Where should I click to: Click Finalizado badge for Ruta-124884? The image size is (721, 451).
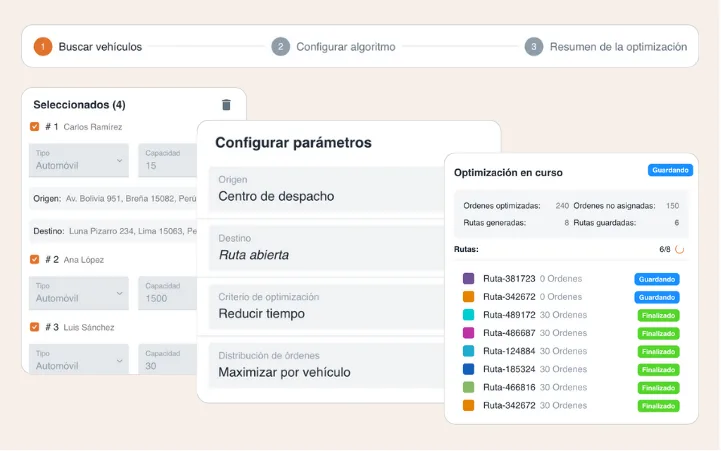point(658,352)
